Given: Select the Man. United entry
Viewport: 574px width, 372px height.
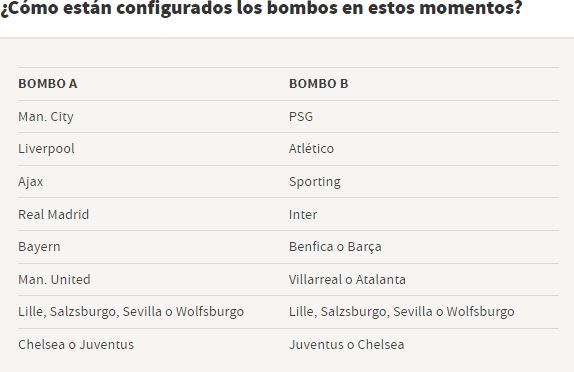Looking at the screenshot, I should [54, 280].
